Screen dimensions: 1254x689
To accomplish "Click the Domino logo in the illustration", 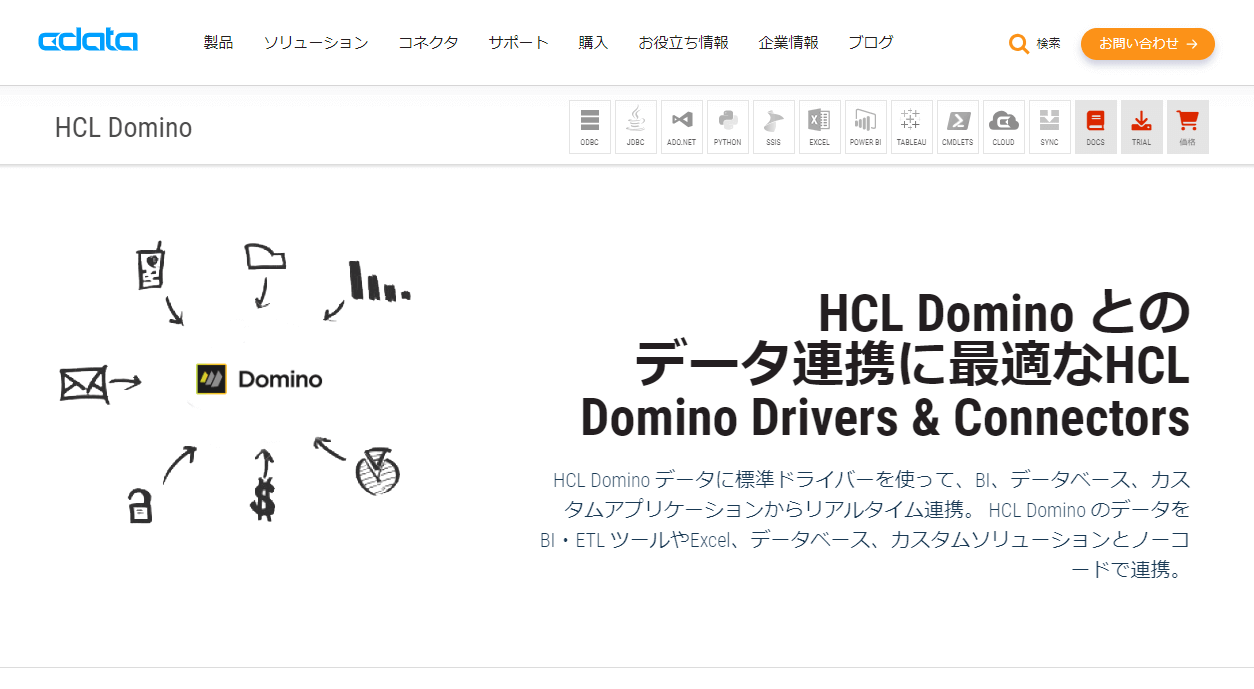I will click(259, 379).
